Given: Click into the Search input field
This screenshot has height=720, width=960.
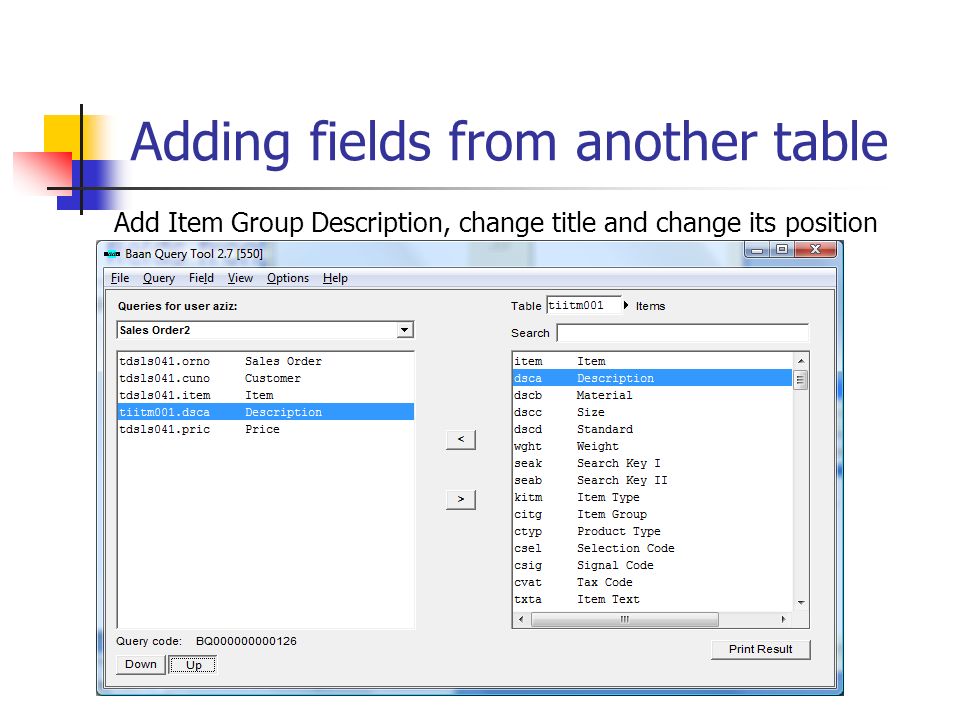Looking at the screenshot, I should (x=682, y=333).
